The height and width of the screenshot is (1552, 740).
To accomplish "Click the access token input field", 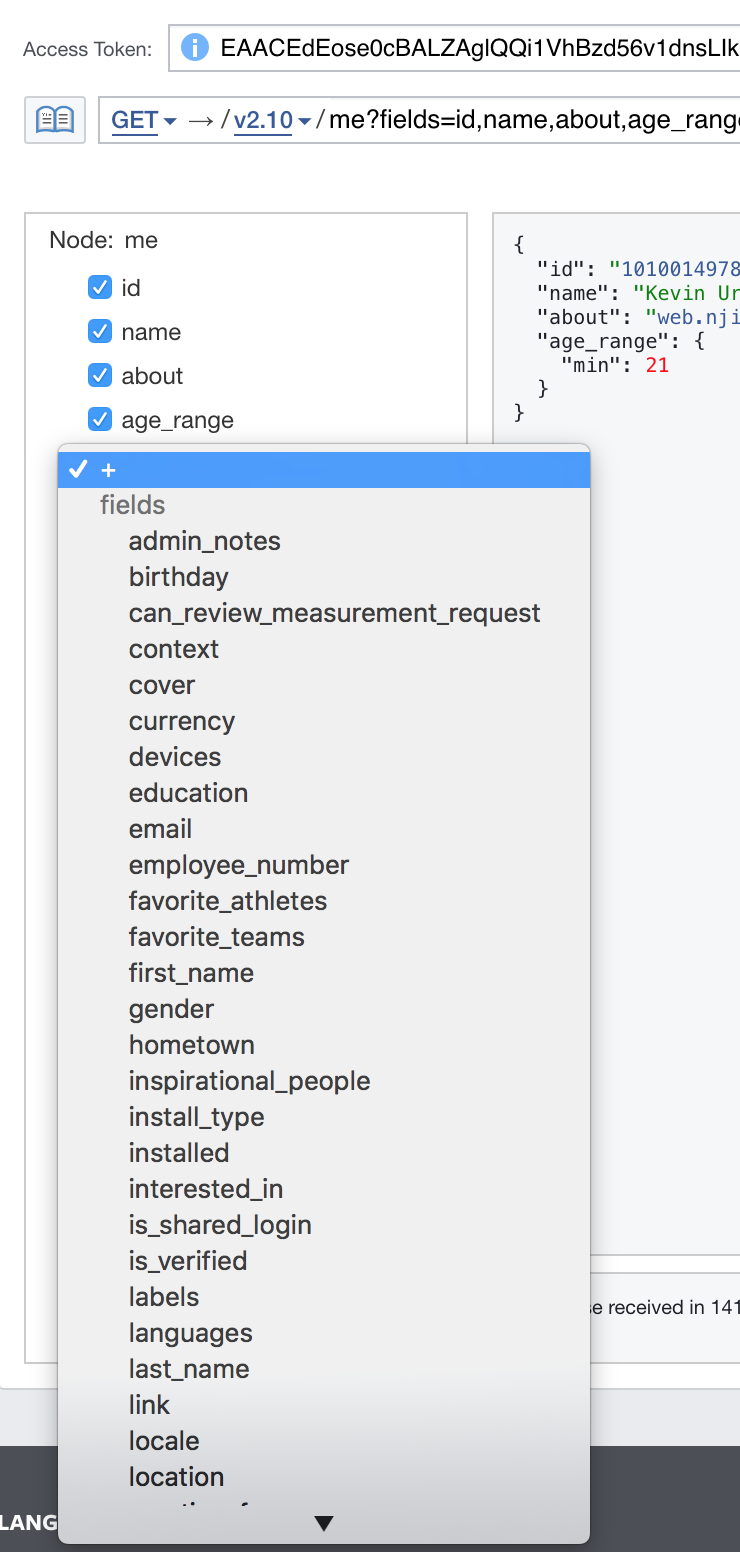I will point(455,47).
